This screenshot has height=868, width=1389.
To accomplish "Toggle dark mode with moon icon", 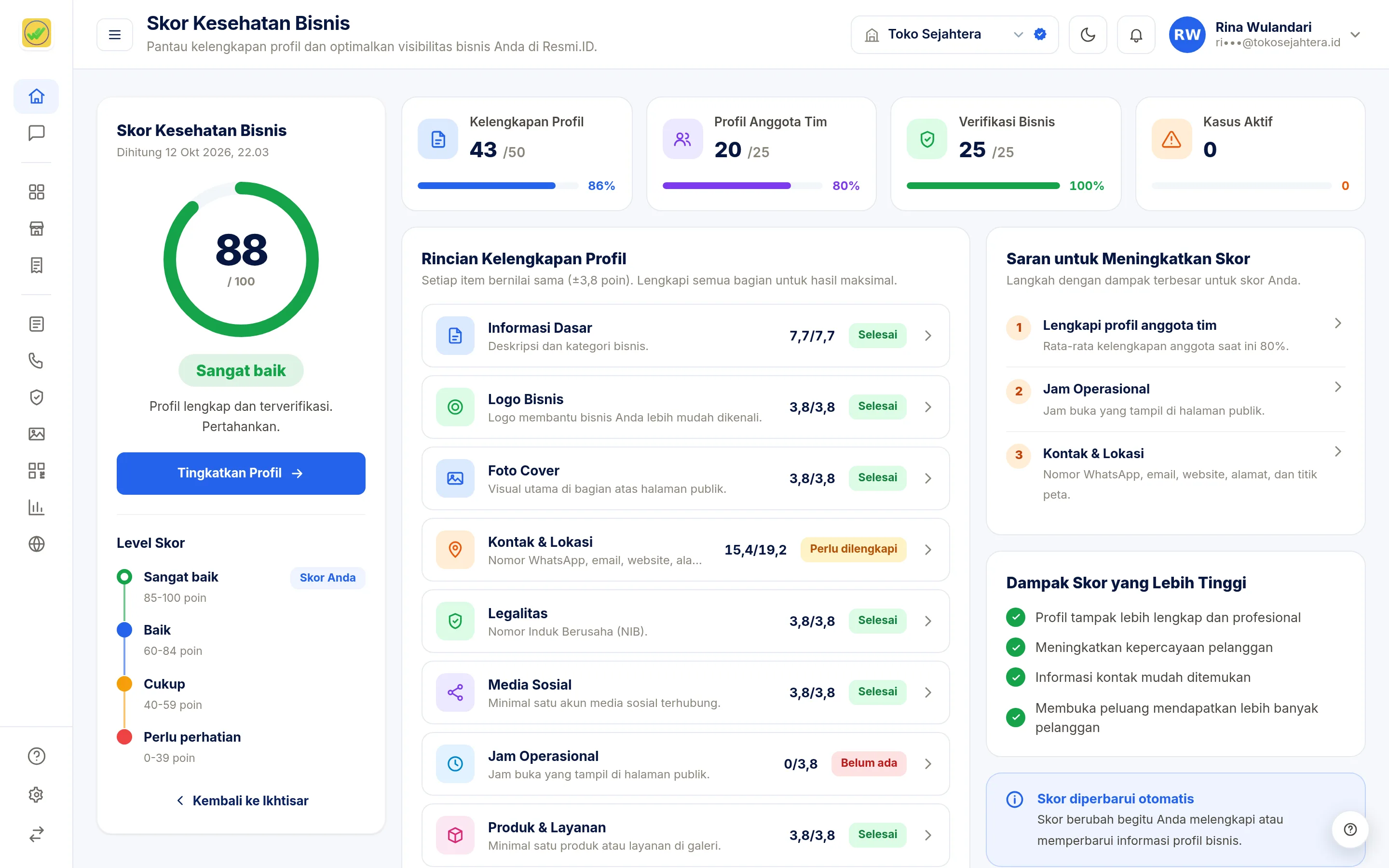I will coord(1088,35).
